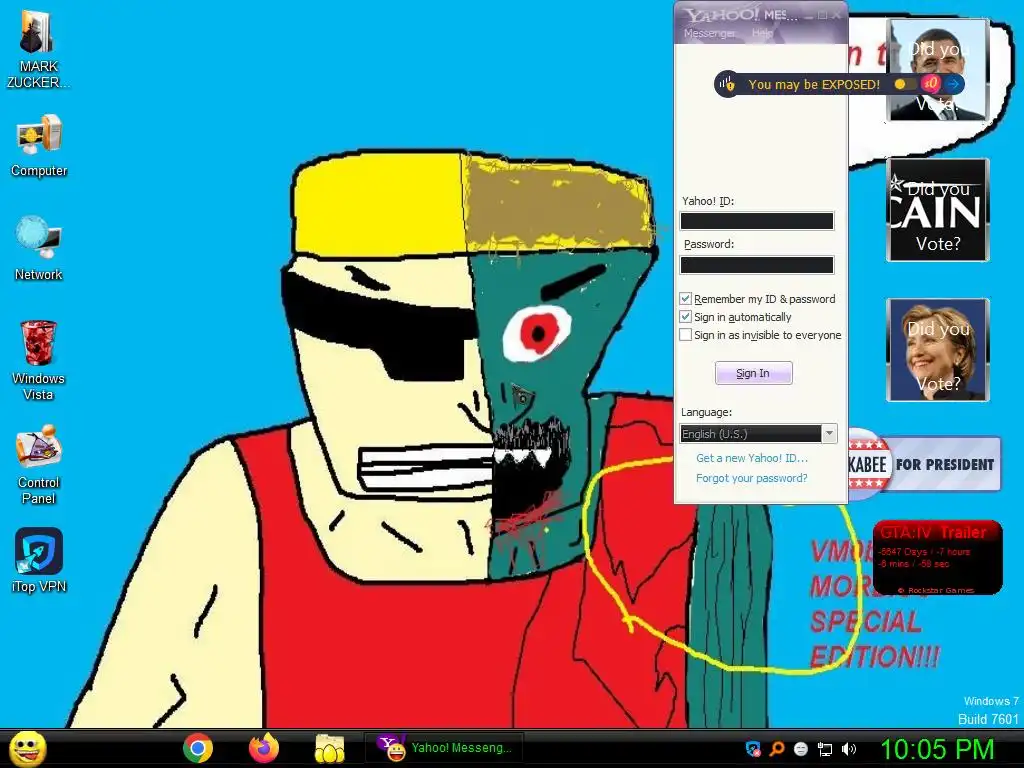Open the MARK ZUCKER... desktop icon
Image resolution: width=1024 pixels, height=768 pixels.
pyautogui.click(x=38, y=49)
